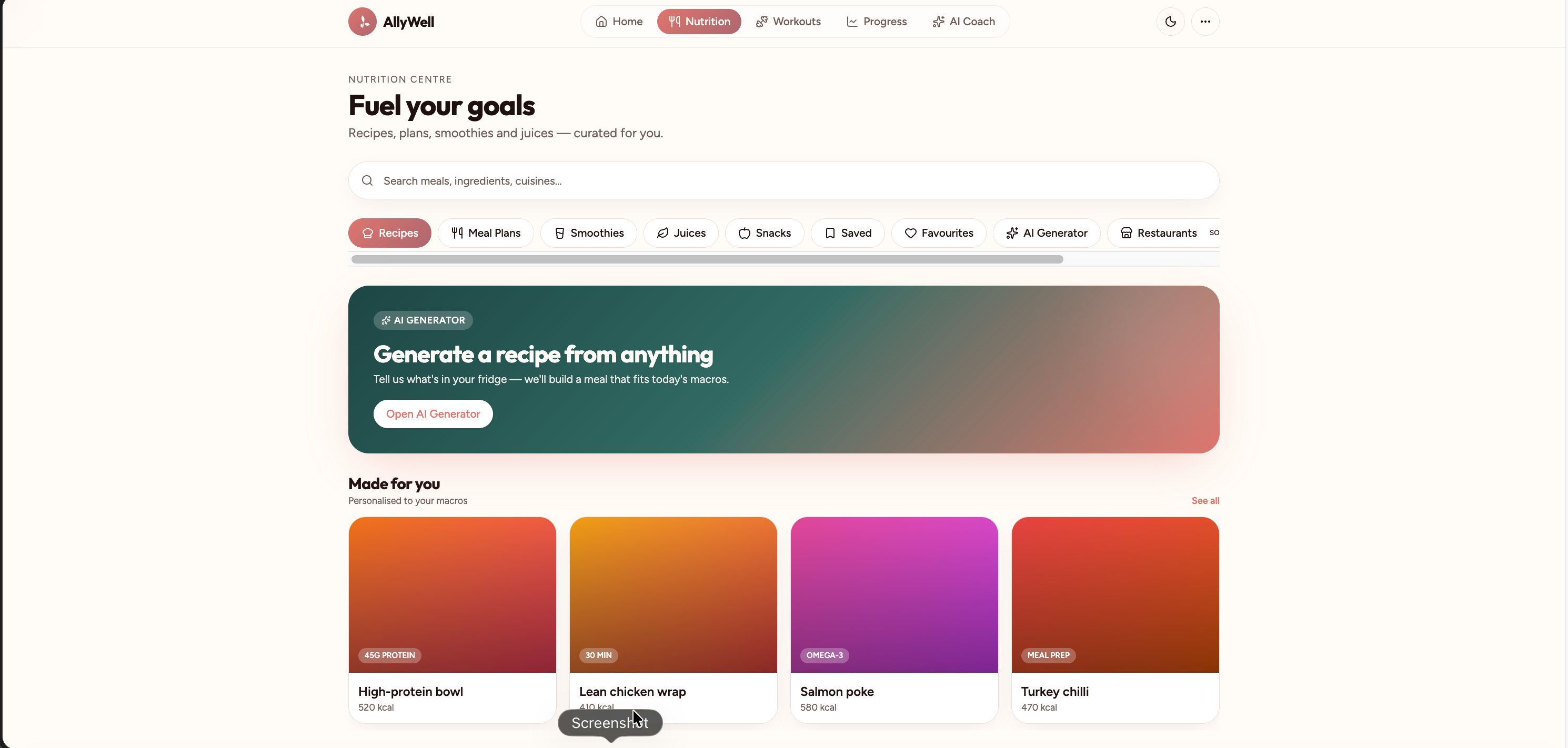The height and width of the screenshot is (748, 1568).
Task: Click the Made for you heading
Action: tap(394, 484)
